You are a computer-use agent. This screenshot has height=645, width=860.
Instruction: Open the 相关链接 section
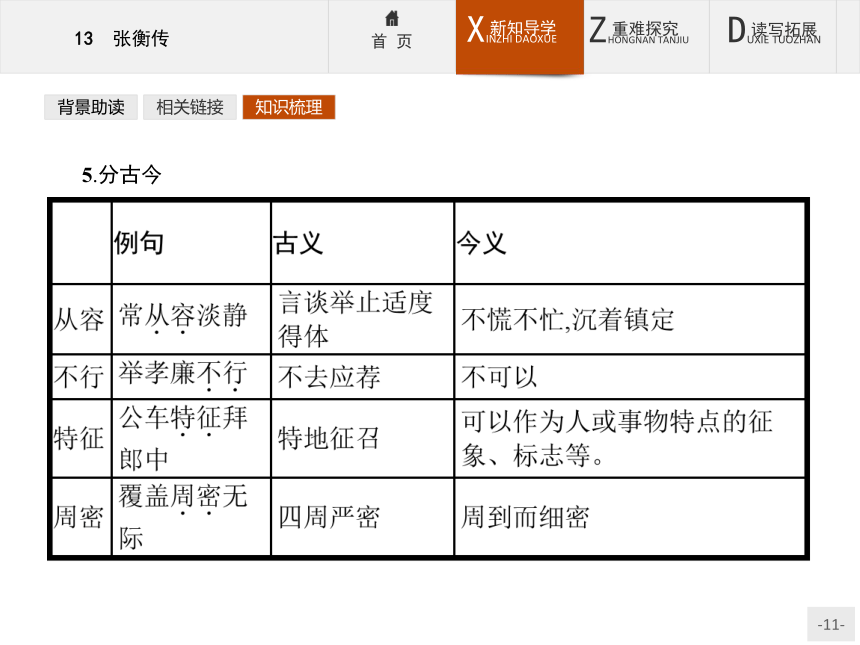[190, 107]
